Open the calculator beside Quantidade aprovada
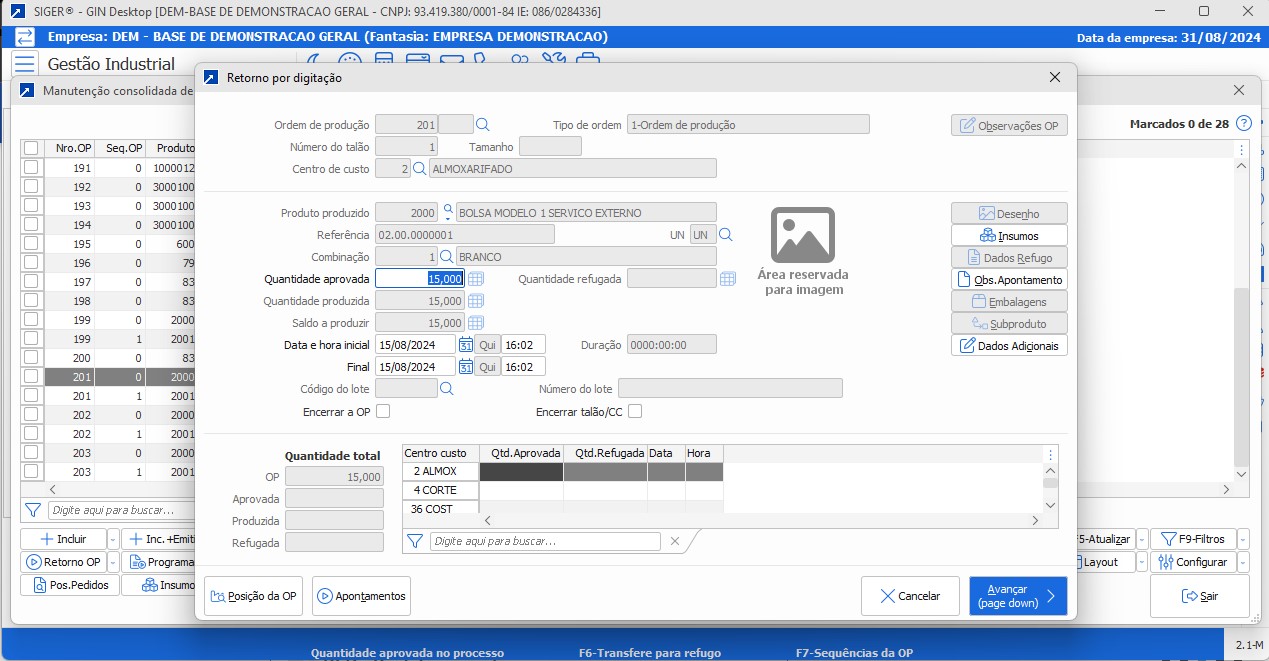The height and width of the screenshot is (661, 1269). point(476,278)
